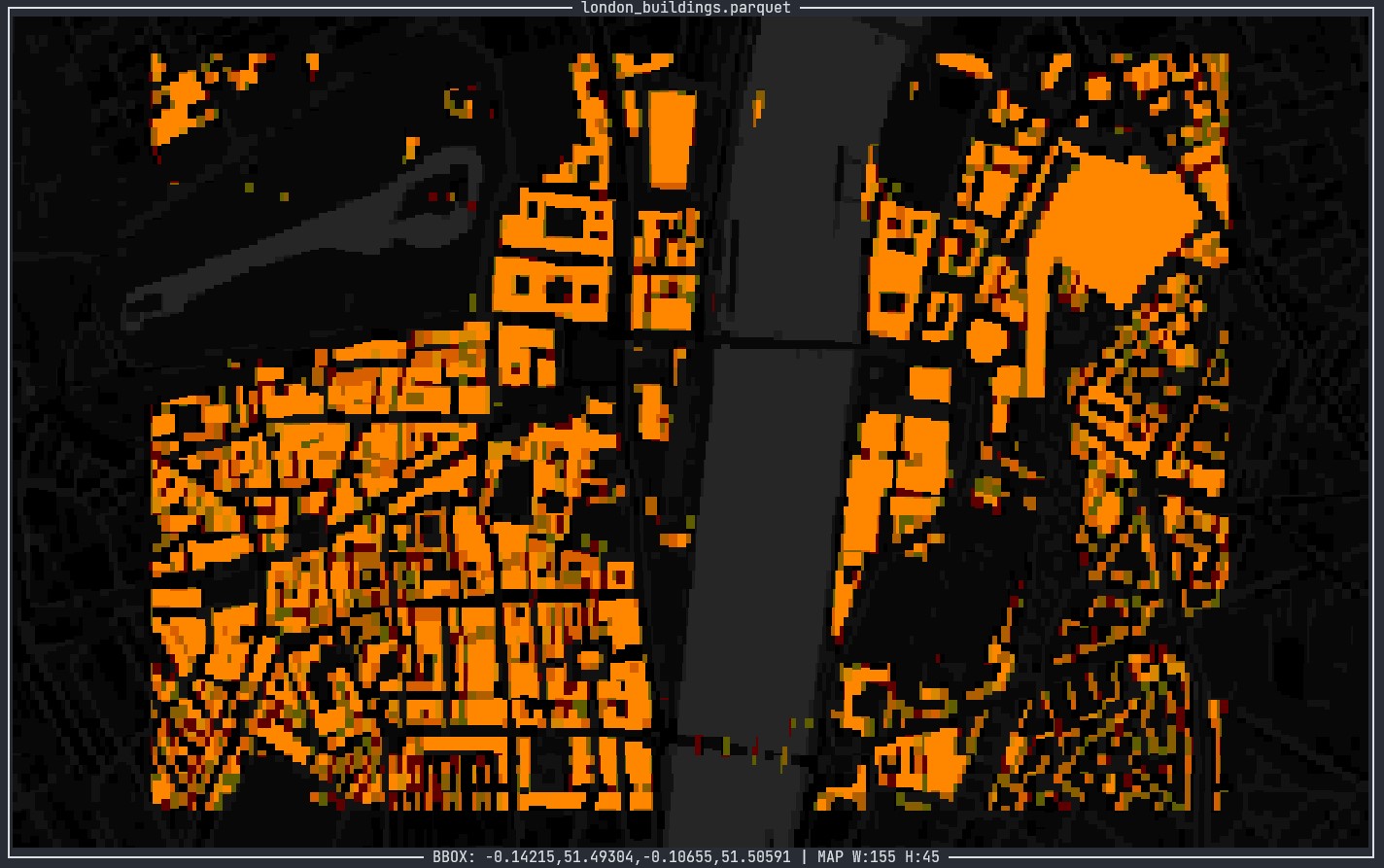Click the round orange circular building east of river
1384x868 pixels.
tap(987, 340)
